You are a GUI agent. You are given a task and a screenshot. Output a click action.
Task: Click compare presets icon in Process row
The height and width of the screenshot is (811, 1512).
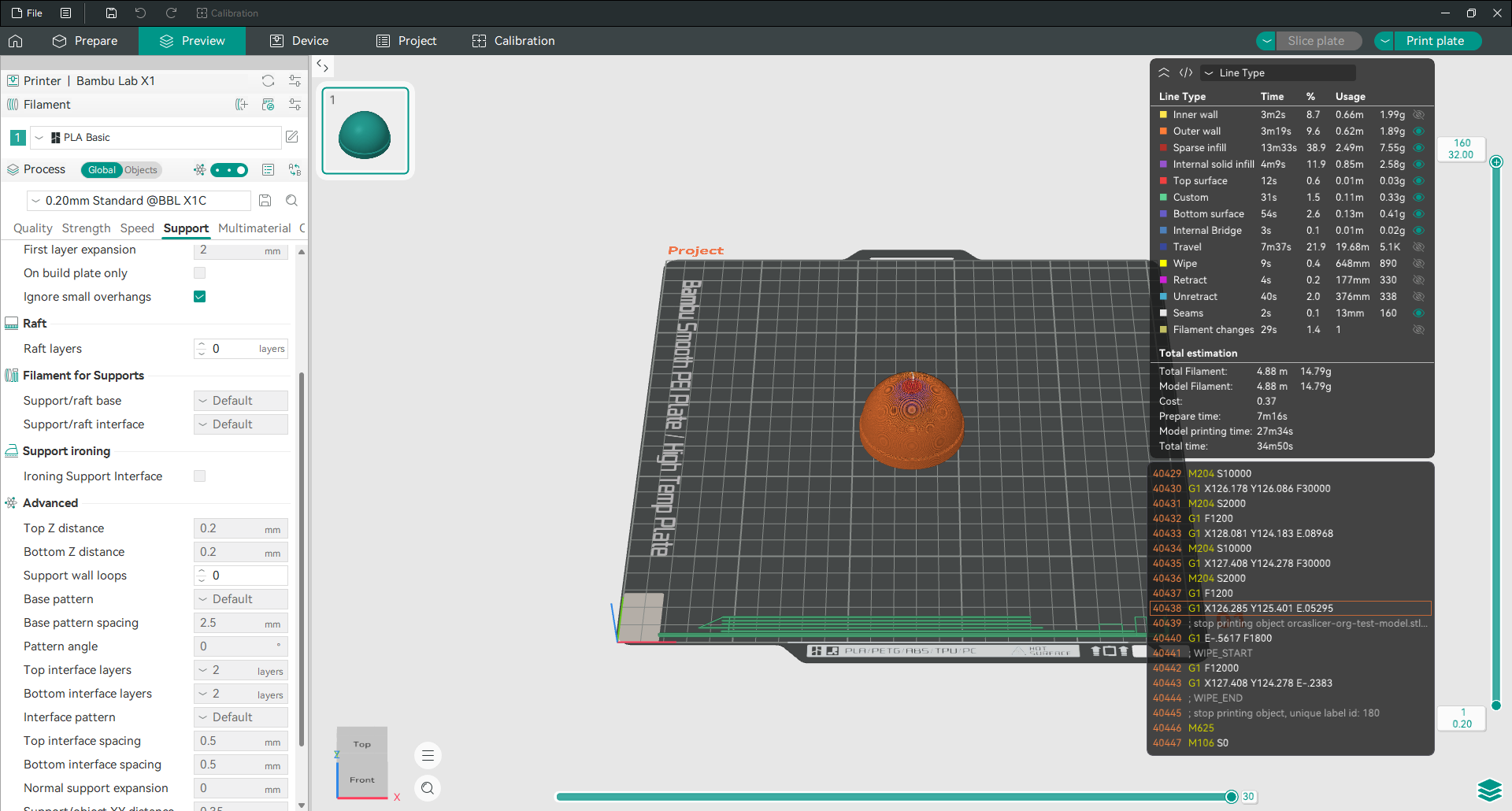pyautogui.click(x=295, y=169)
